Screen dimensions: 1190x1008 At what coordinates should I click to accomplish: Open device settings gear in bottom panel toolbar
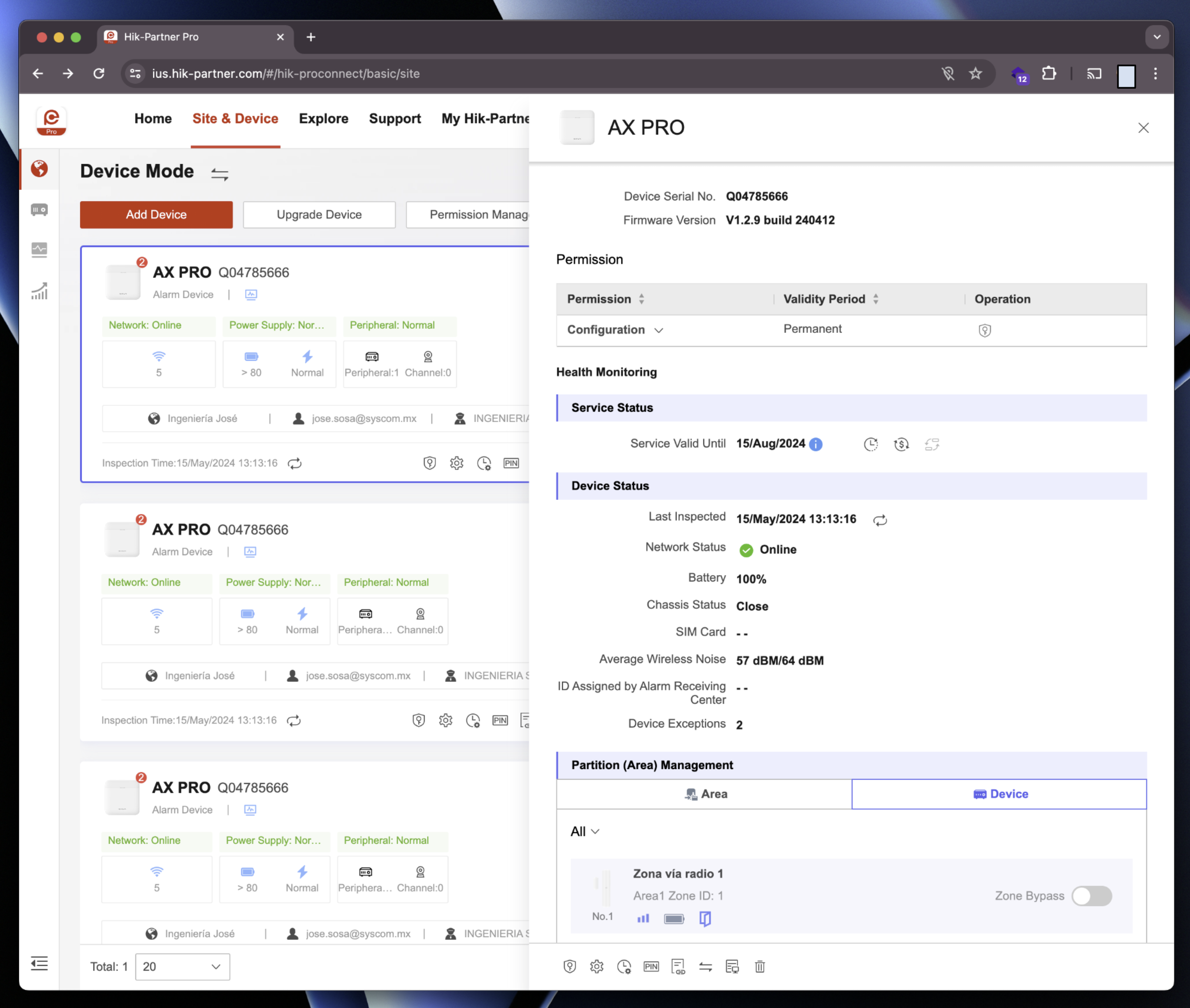pos(596,966)
